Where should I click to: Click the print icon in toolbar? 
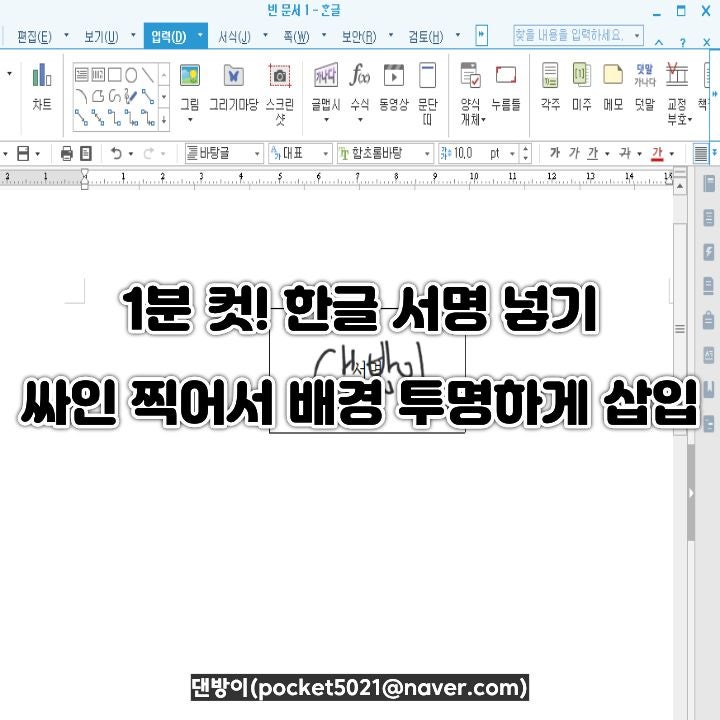point(67,153)
